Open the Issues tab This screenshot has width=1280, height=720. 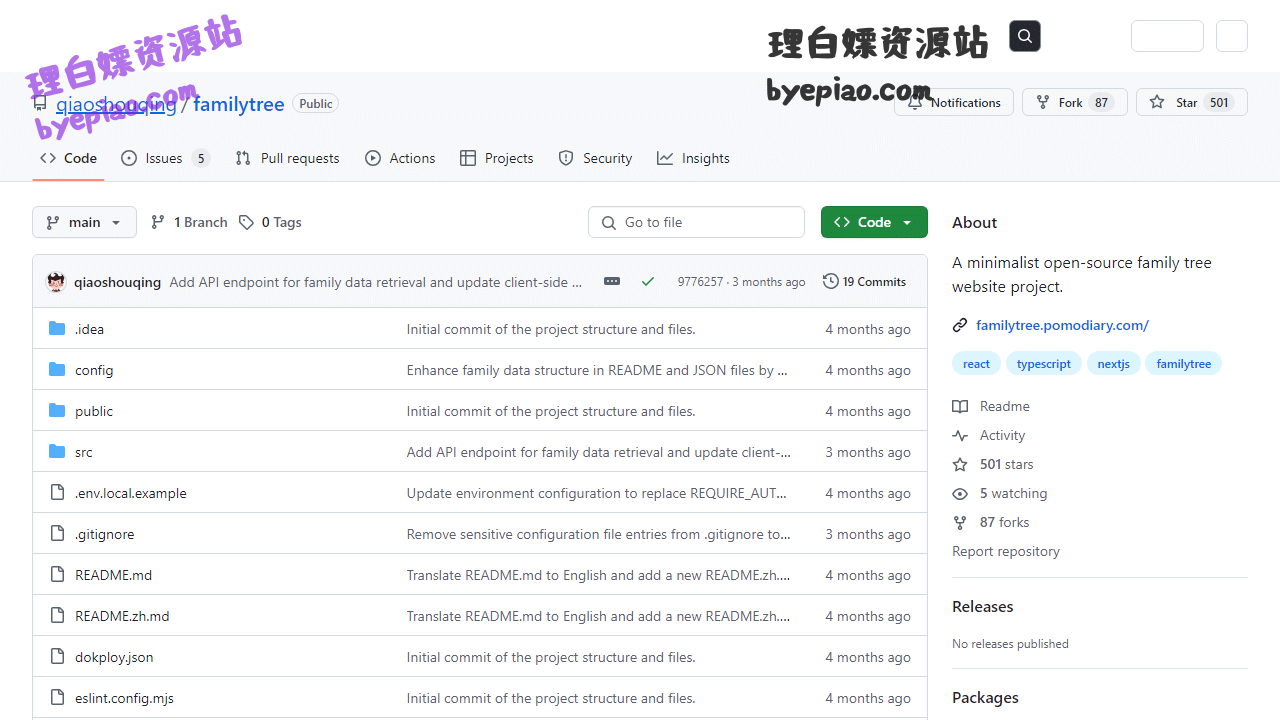coord(165,158)
